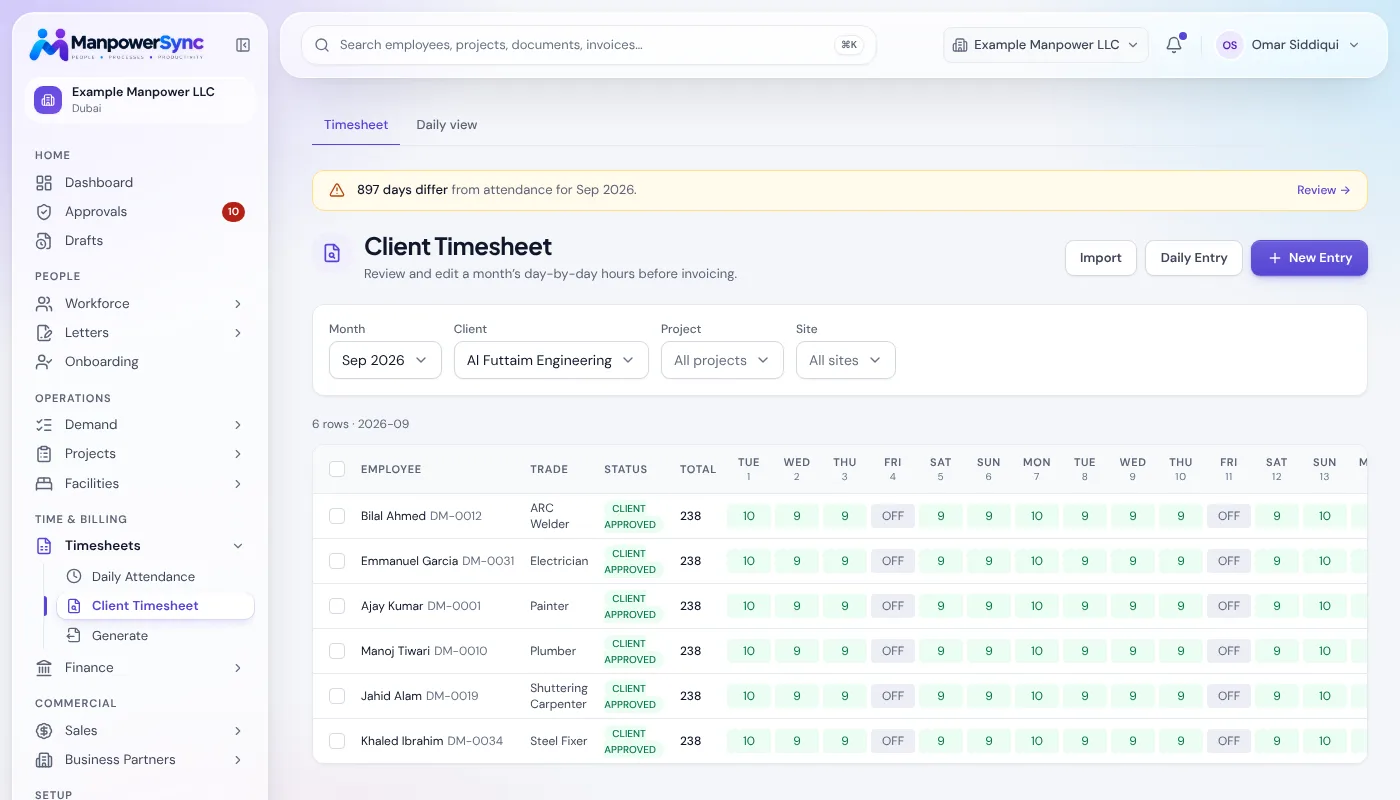Screen dimensions: 1400x800
Task: Click the ManpowerSync logo
Action: (117, 45)
